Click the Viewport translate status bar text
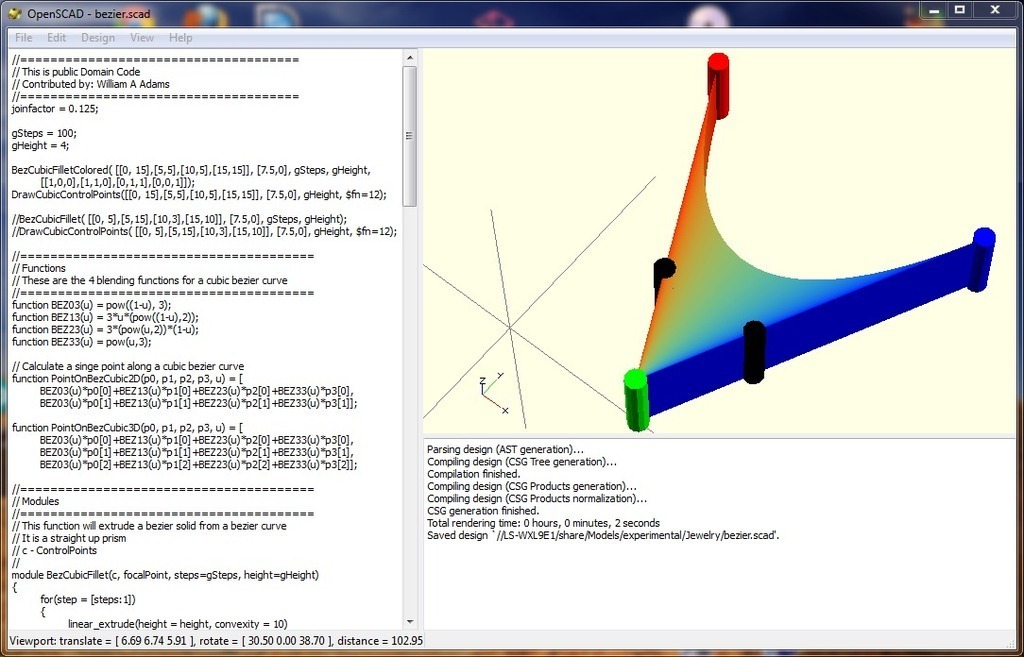Screen dimensions: 1024x657 coord(216,641)
